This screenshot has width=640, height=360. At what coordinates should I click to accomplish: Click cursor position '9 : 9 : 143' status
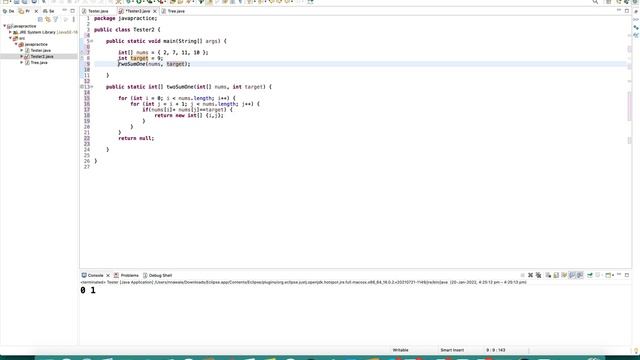[x=496, y=350]
